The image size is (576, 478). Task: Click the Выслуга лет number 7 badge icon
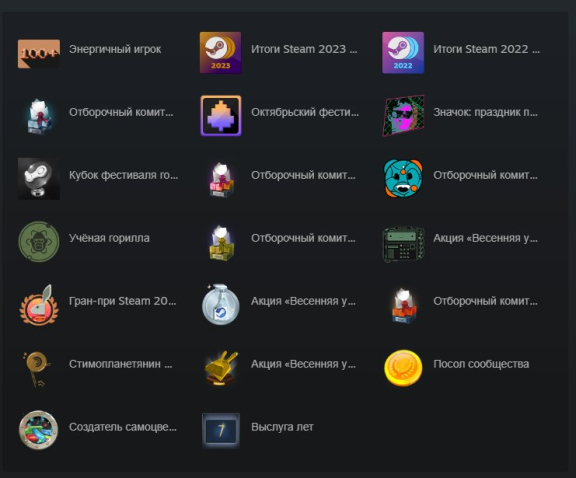point(220,430)
